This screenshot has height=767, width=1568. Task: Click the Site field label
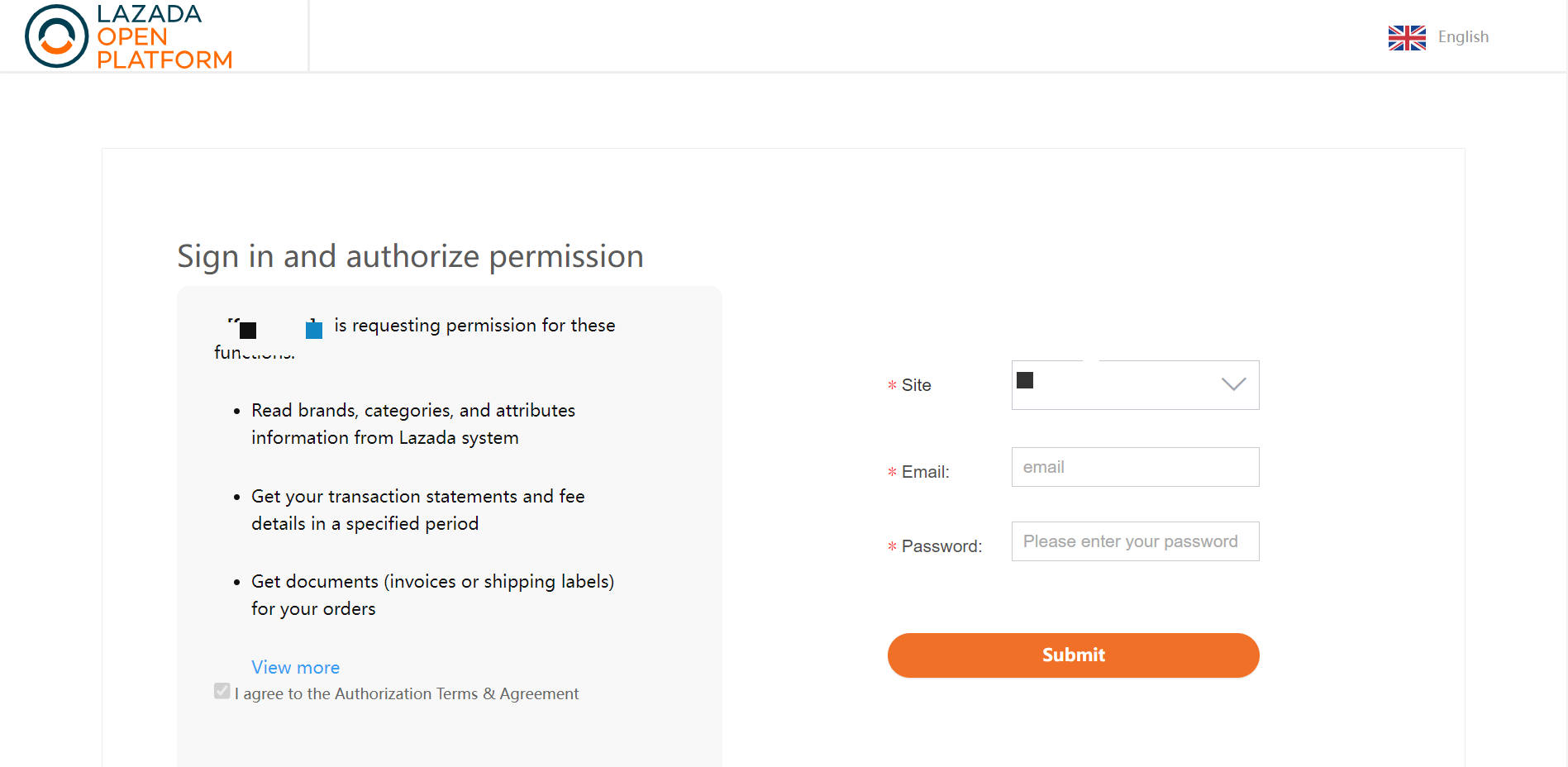(916, 385)
